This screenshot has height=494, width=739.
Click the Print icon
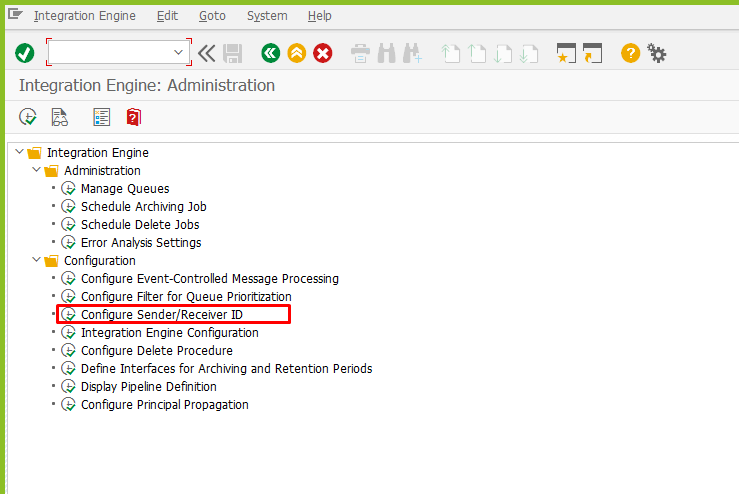[x=361, y=53]
